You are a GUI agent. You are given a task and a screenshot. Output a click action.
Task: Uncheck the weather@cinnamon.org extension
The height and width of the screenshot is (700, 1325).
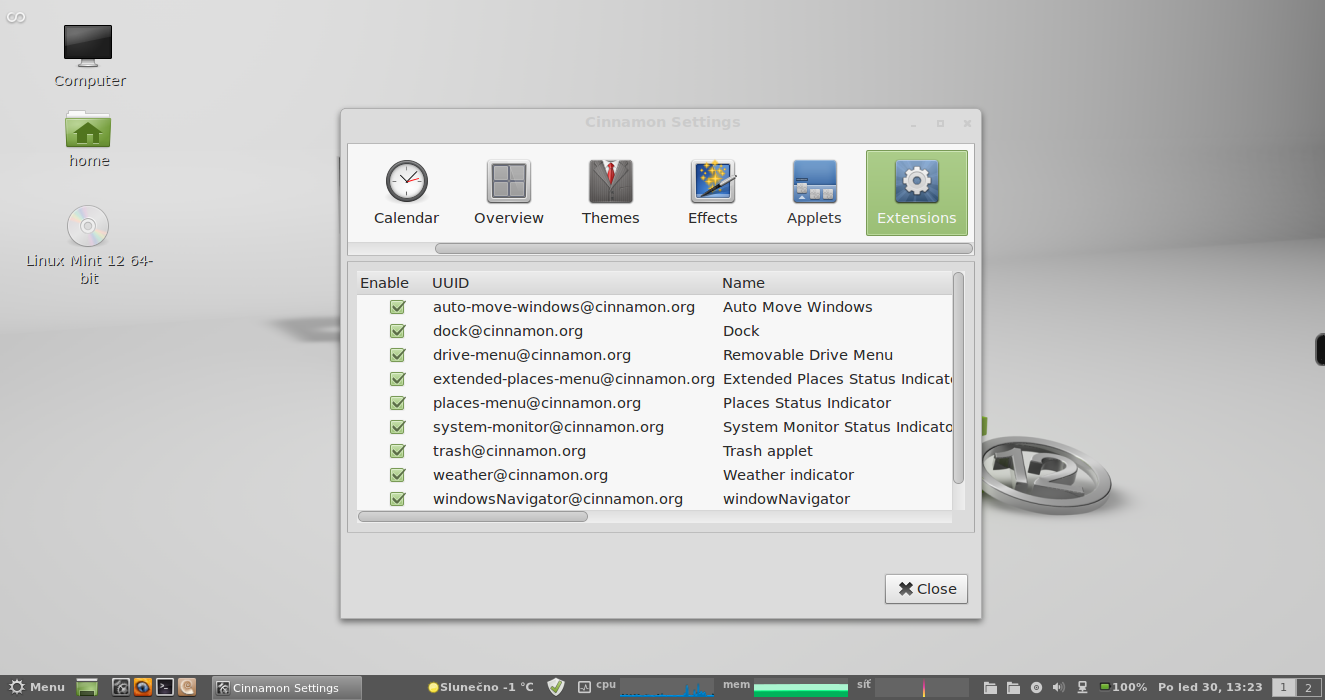pos(397,475)
